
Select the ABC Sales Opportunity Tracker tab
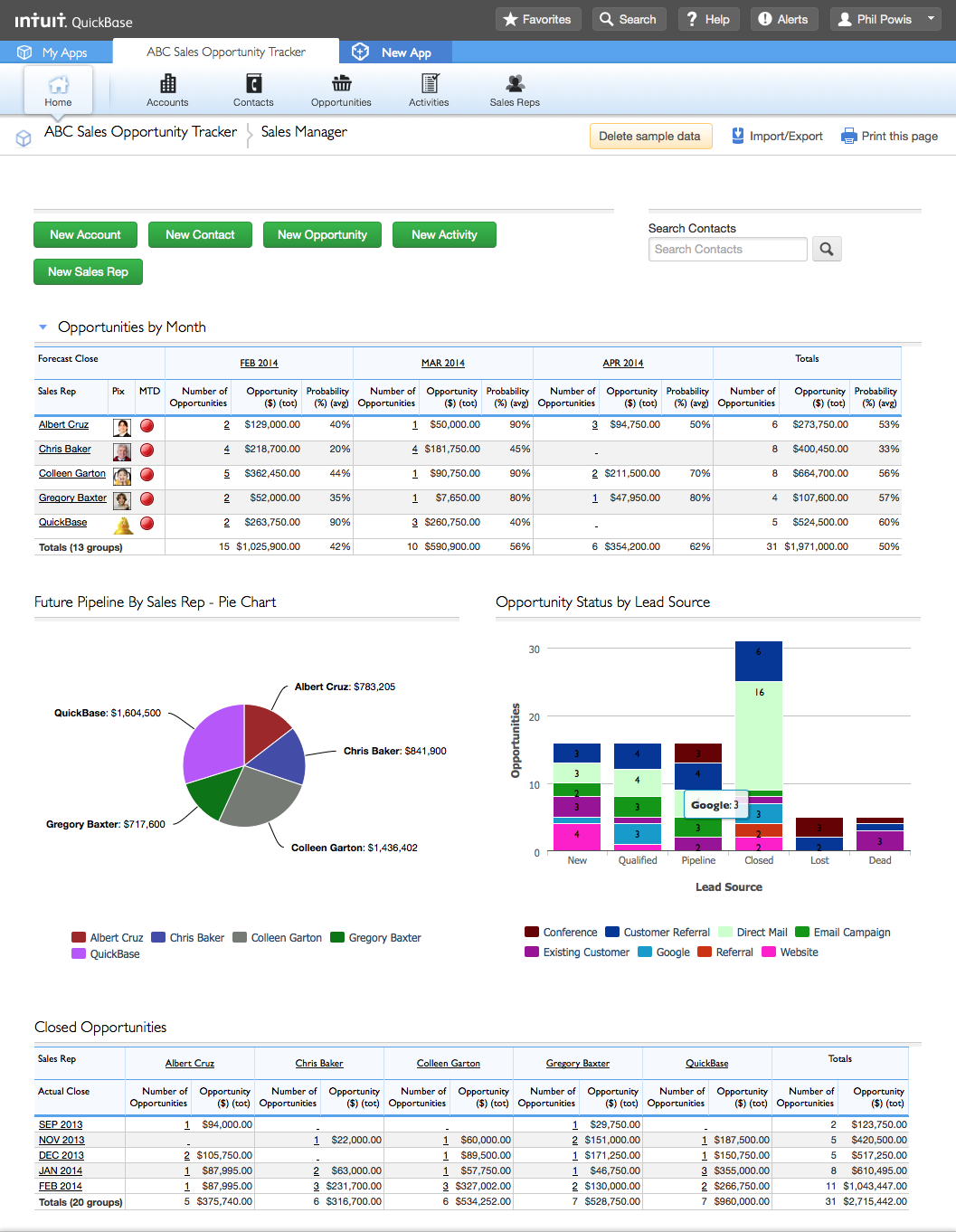tap(226, 52)
